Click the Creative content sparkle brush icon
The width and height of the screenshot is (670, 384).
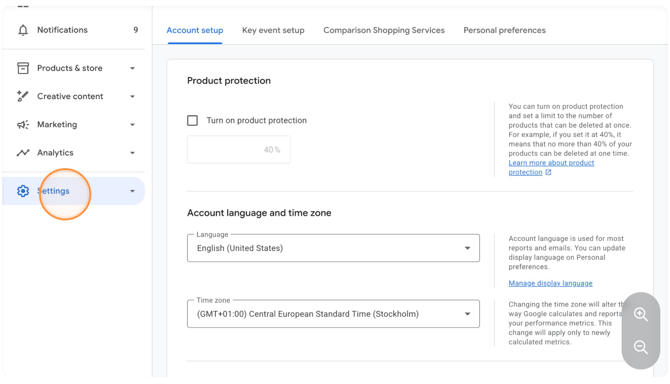(x=23, y=96)
